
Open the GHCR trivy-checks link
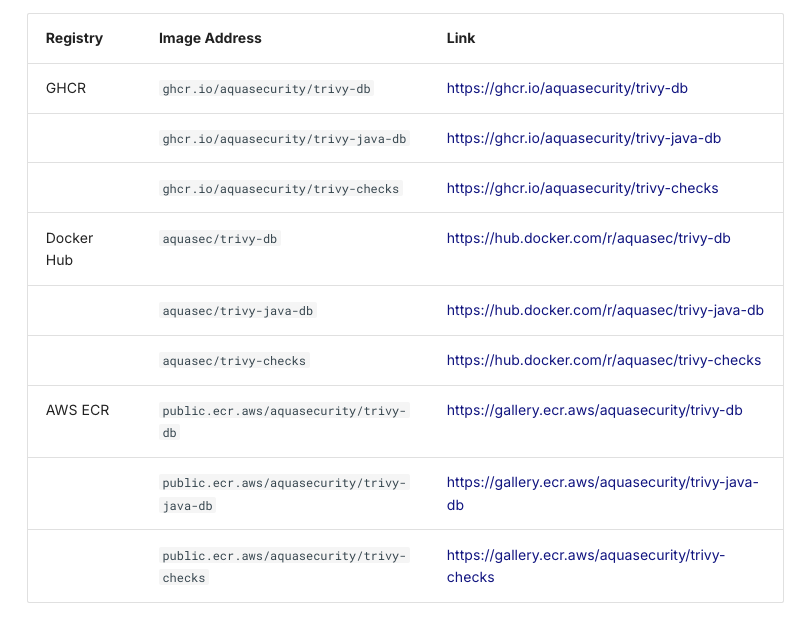(582, 188)
